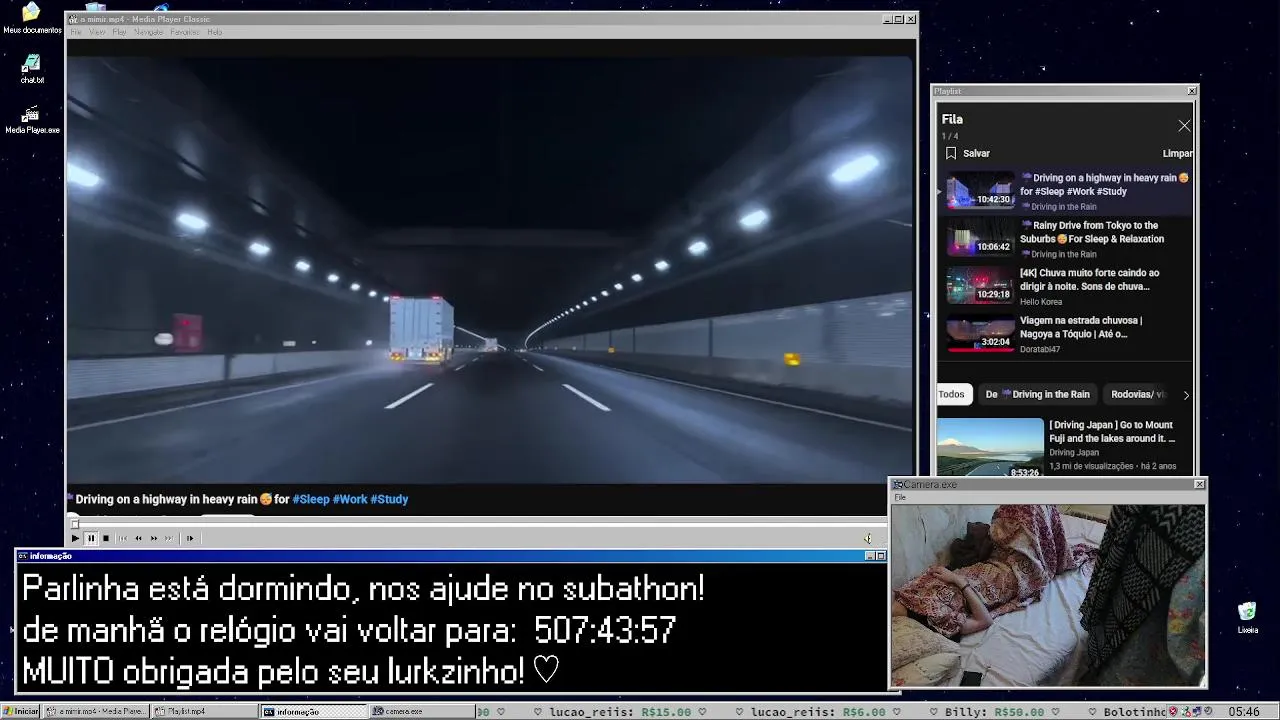1280x720 pixels.
Task: Select Viagem na estrada chuvosa thumbnail
Action: click(980, 333)
